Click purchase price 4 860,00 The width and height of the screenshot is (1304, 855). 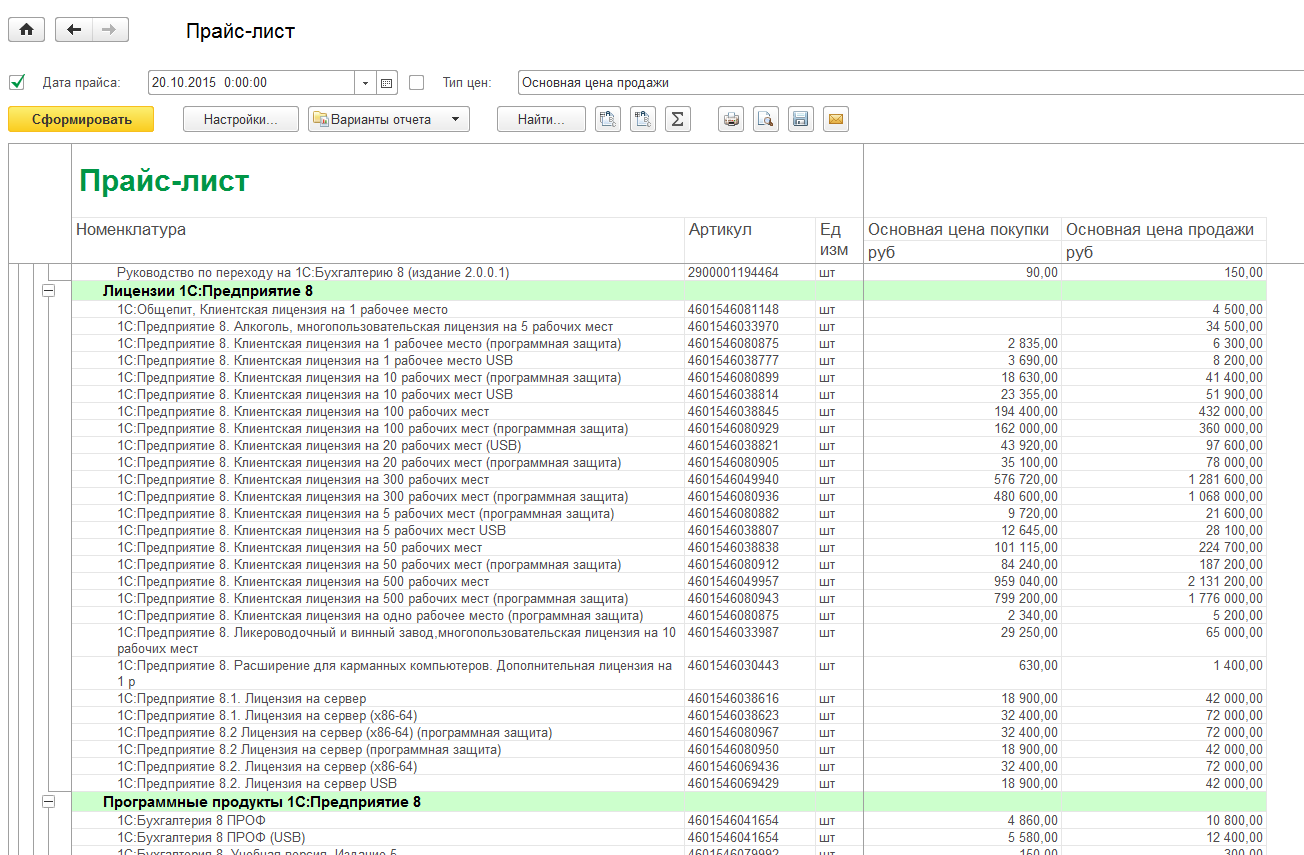tap(1033, 821)
